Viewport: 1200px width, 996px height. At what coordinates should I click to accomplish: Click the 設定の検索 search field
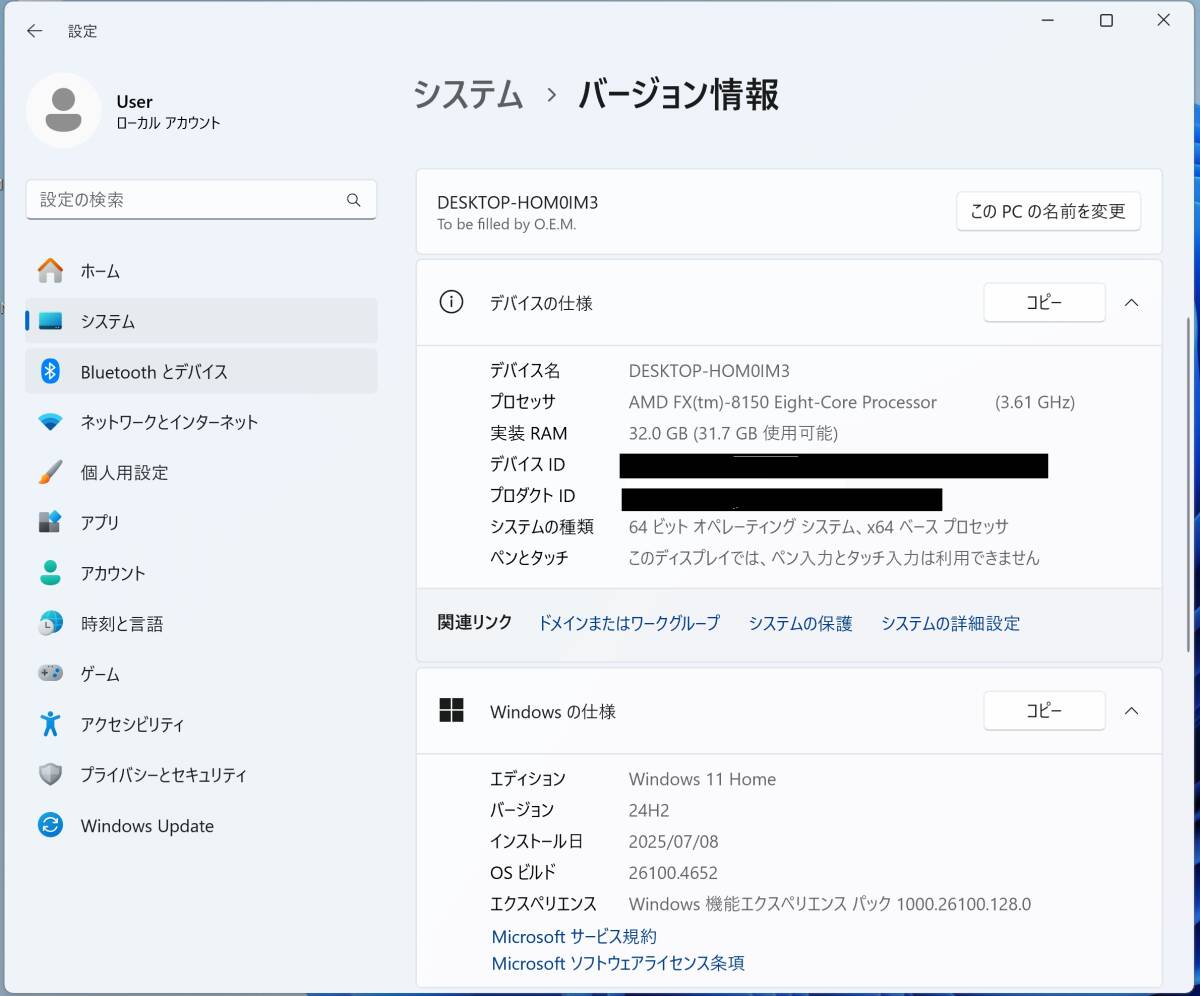pos(201,200)
